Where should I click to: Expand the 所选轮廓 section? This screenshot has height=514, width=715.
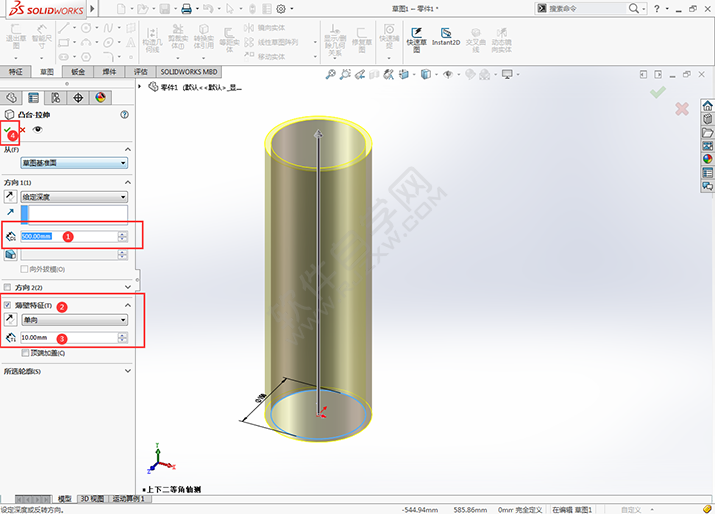(127, 372)
